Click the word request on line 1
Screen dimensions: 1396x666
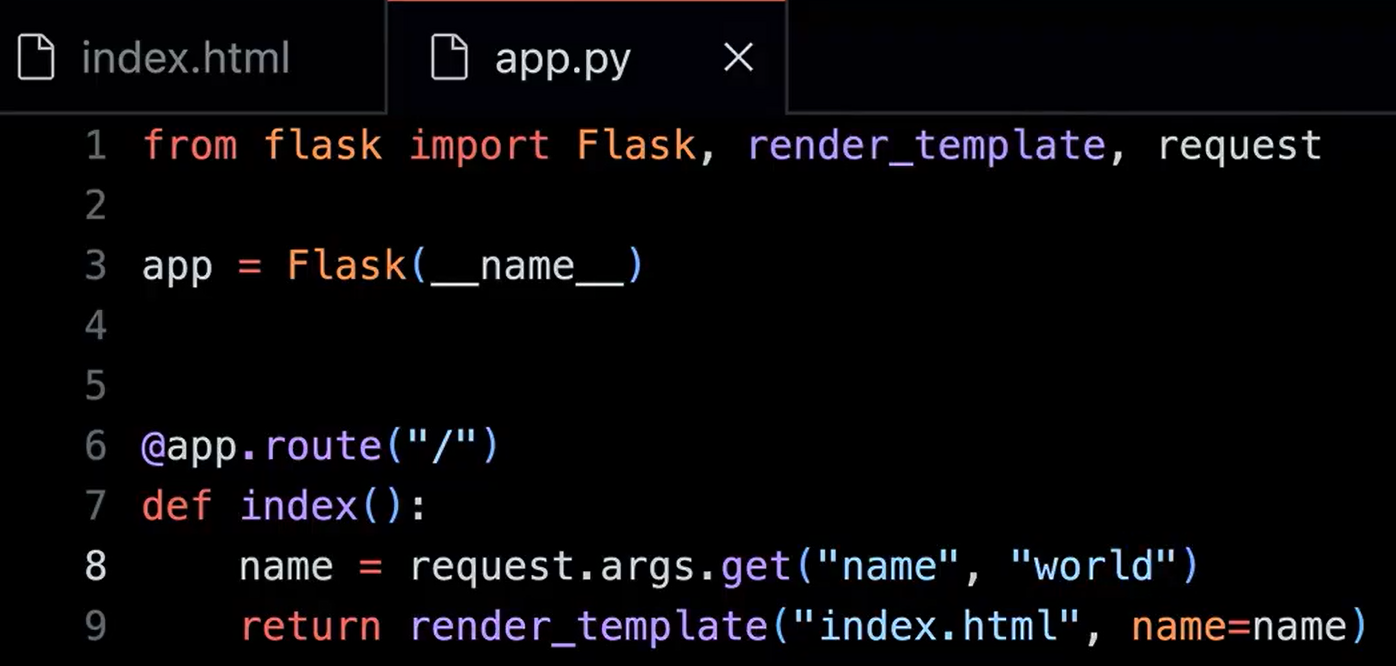tap(1239, 146)
